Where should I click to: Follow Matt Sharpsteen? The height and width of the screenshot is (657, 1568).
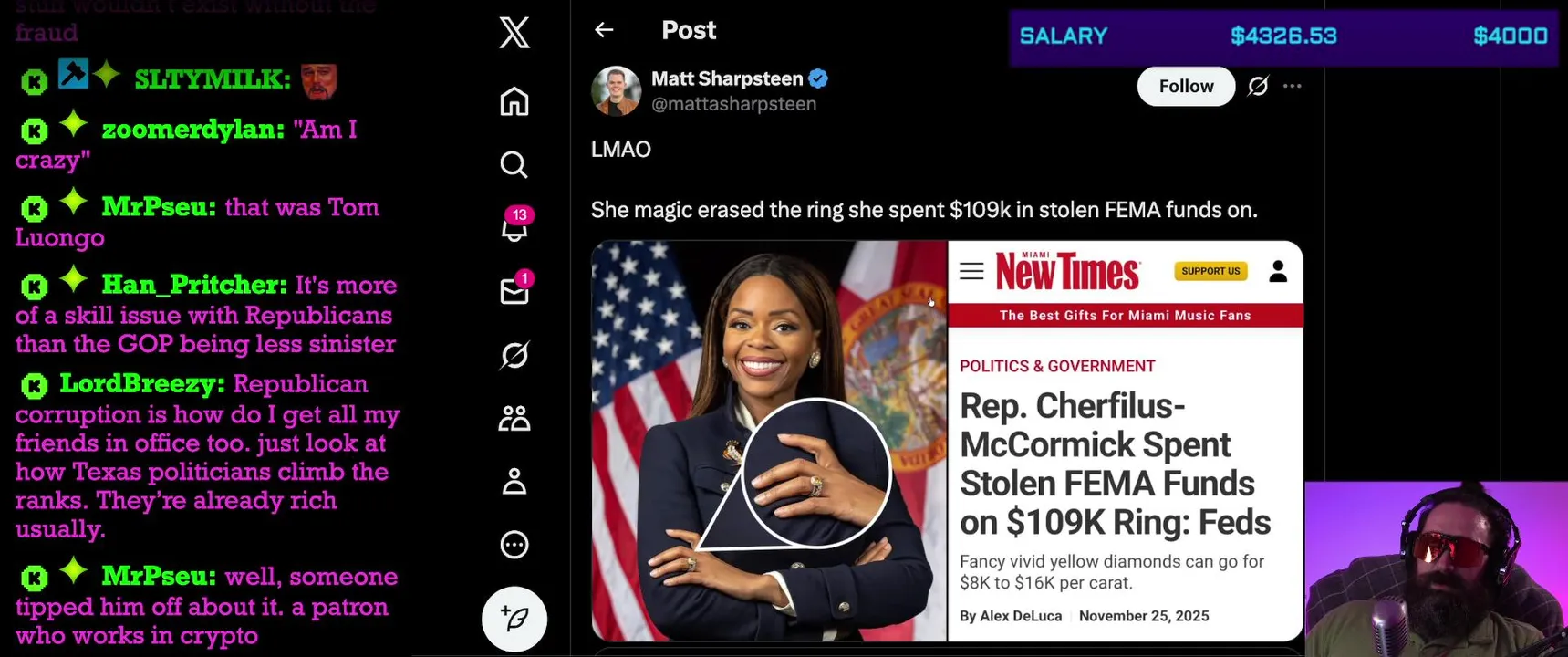1186,86
